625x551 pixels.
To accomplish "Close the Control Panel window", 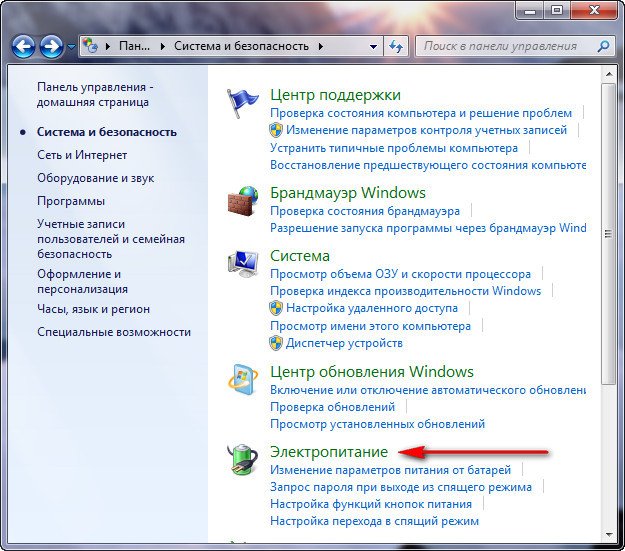I will [x=594, y=11].
